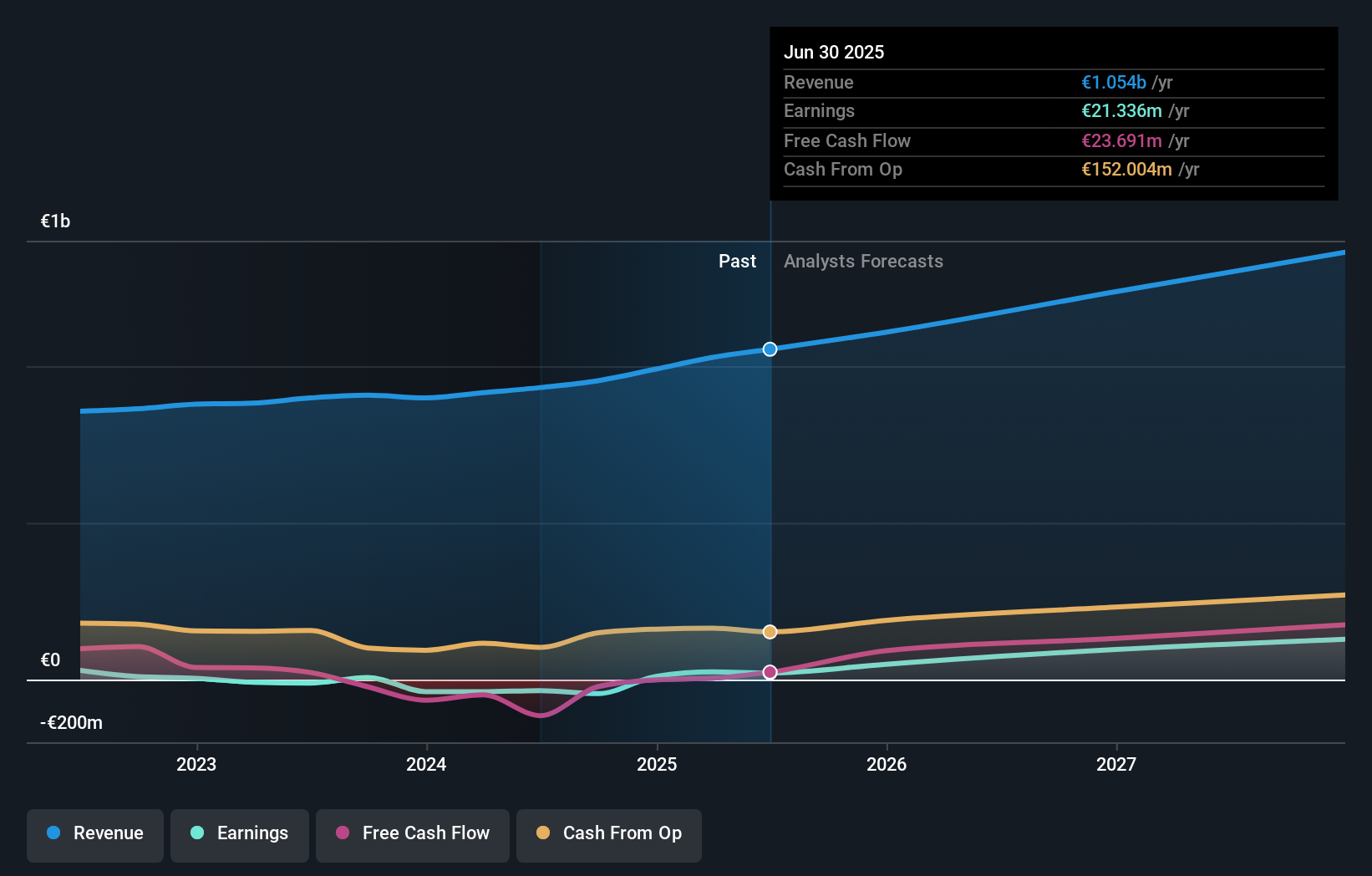
Task: Select the Cash From Op data point marker
Action: click(x=769, y=631)
